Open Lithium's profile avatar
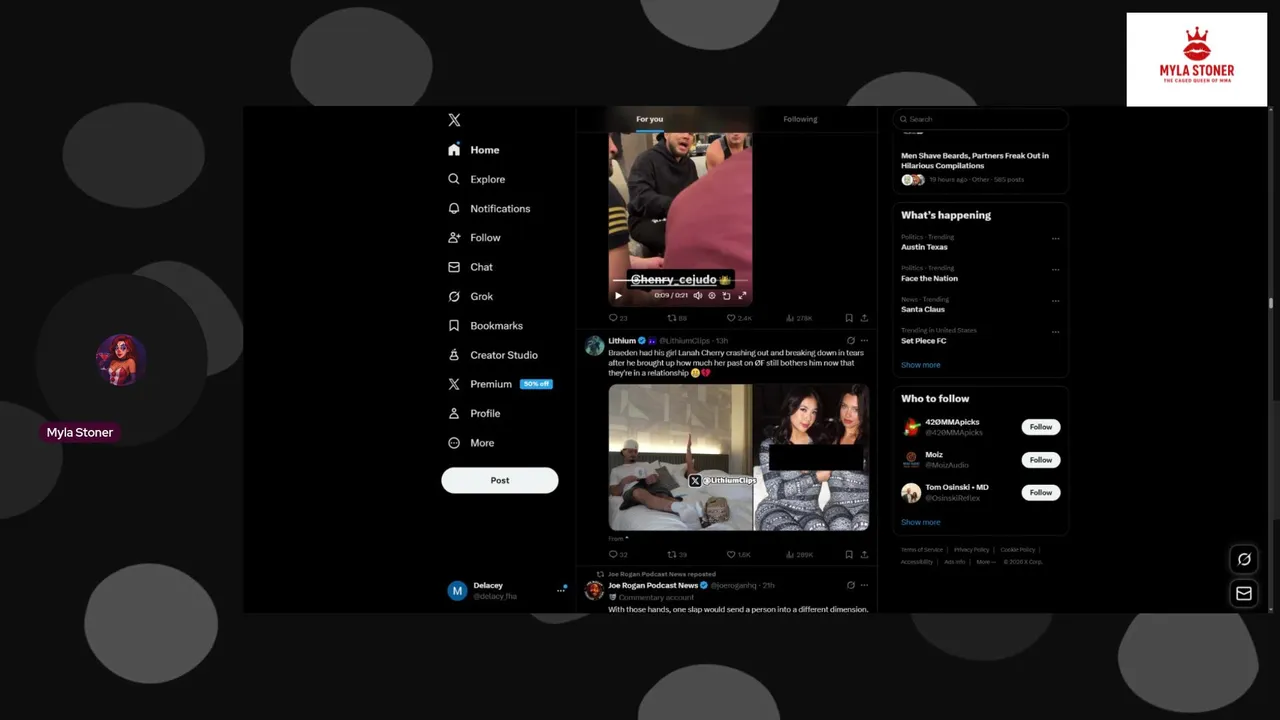Image resolution: width=1280 pixels, height=720 pixels. tap(594, 346)
